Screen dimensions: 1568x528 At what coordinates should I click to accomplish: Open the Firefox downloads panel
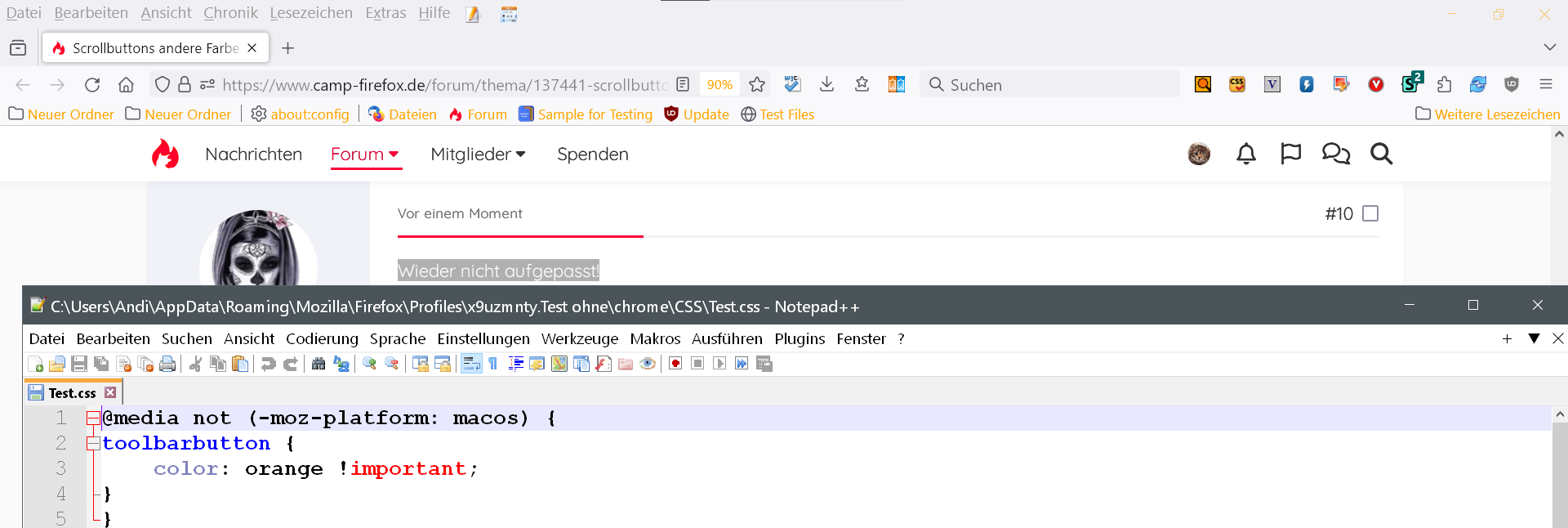coord(826,84)
